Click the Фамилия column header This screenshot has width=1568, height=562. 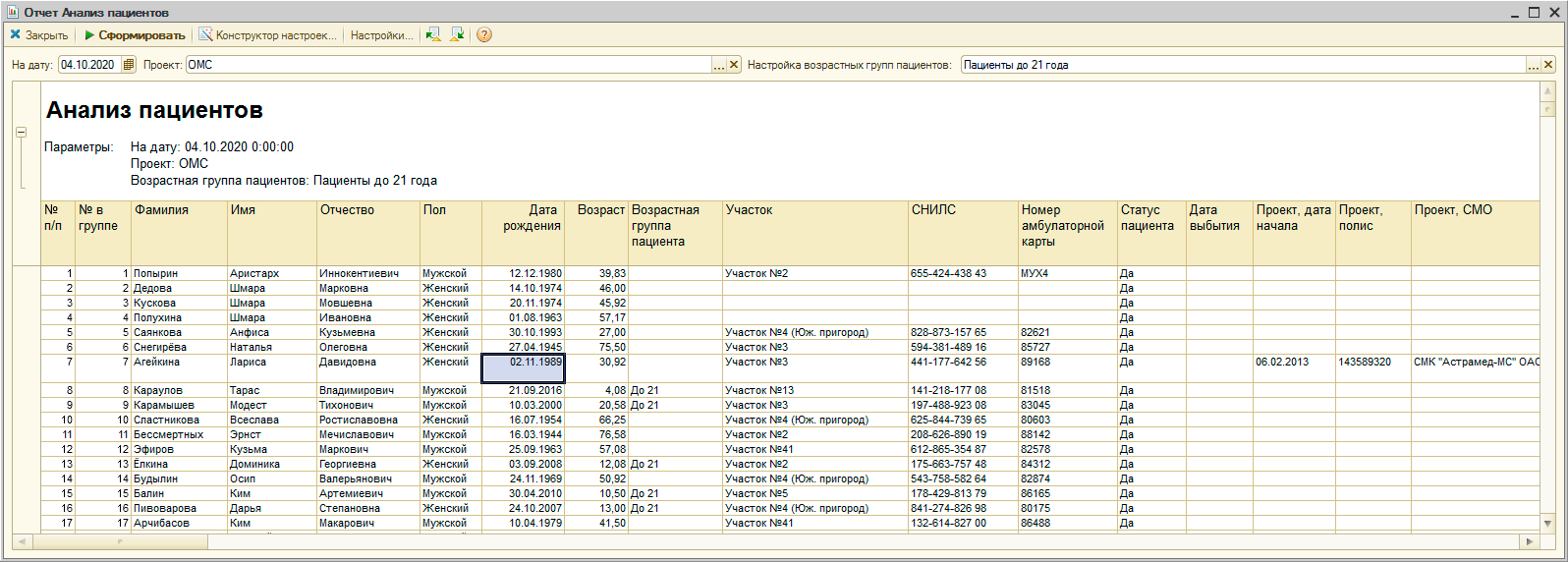pyautogui.click(x=162, y=210)
